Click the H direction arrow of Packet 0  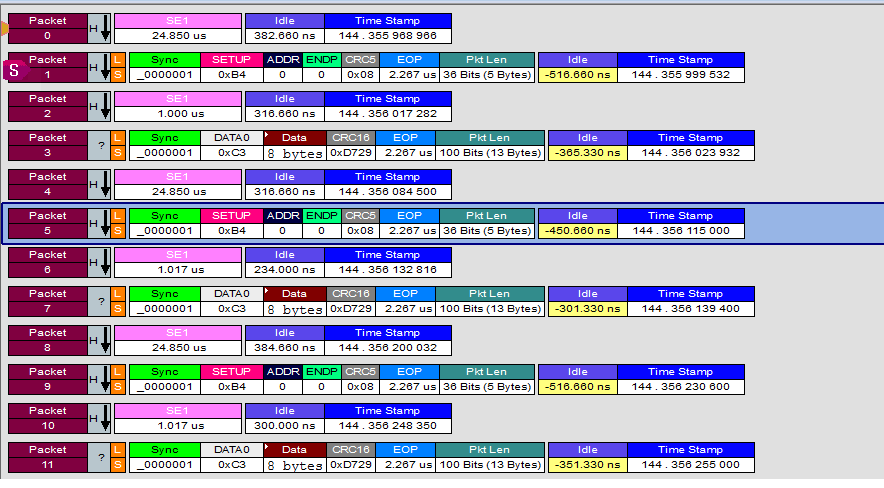99,29
